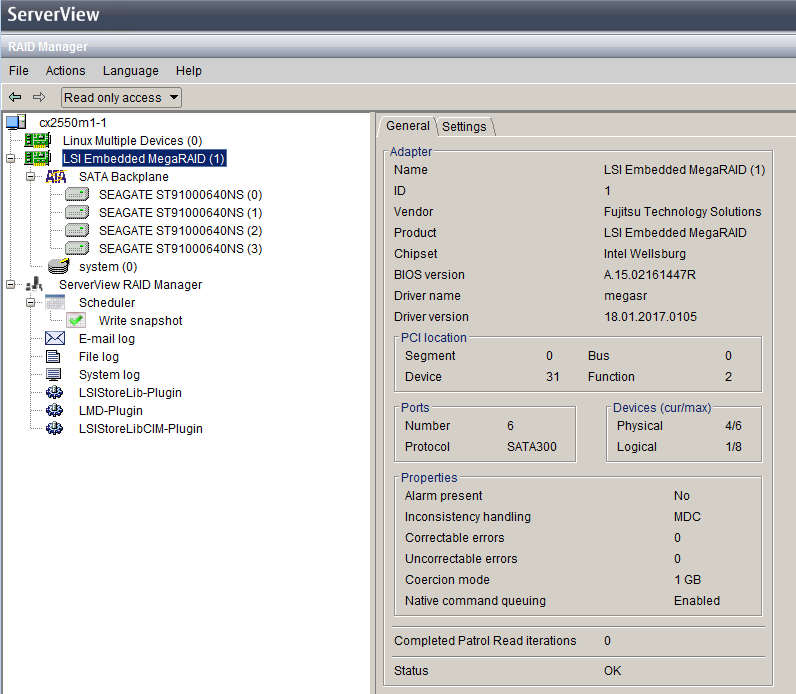The width and height of the screenshot is (796, 694).
Task: Click disk icon for SEAGATE ST91000640NS (1)
Action: click(x=77, y=212)
